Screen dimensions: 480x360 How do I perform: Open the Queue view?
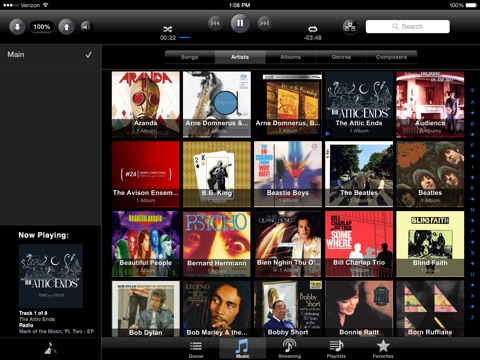click(196, 349)
